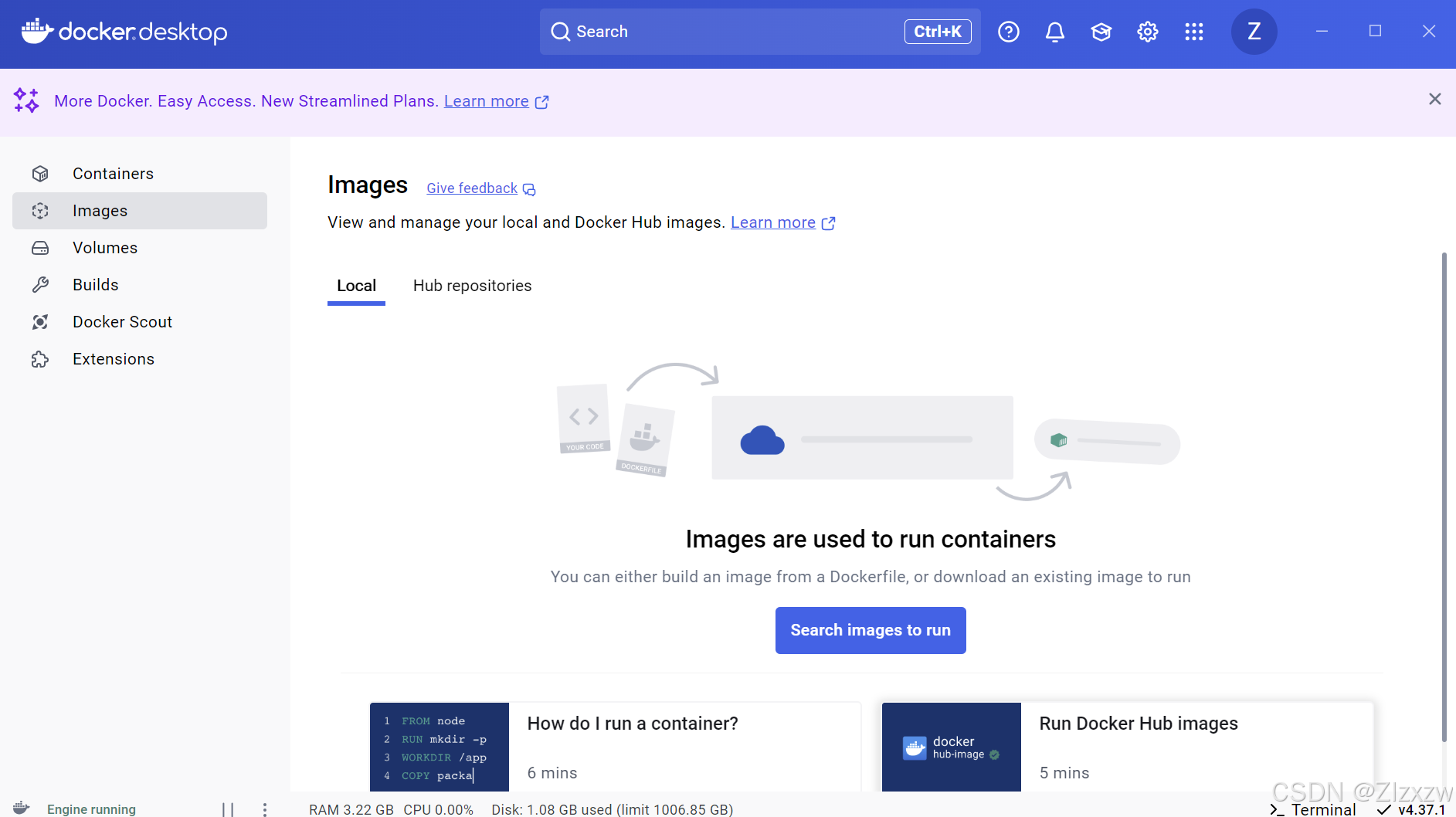The image size is (1456, 817).
Task: Open the apps grid icon
Action: (x=1194, y=32)
